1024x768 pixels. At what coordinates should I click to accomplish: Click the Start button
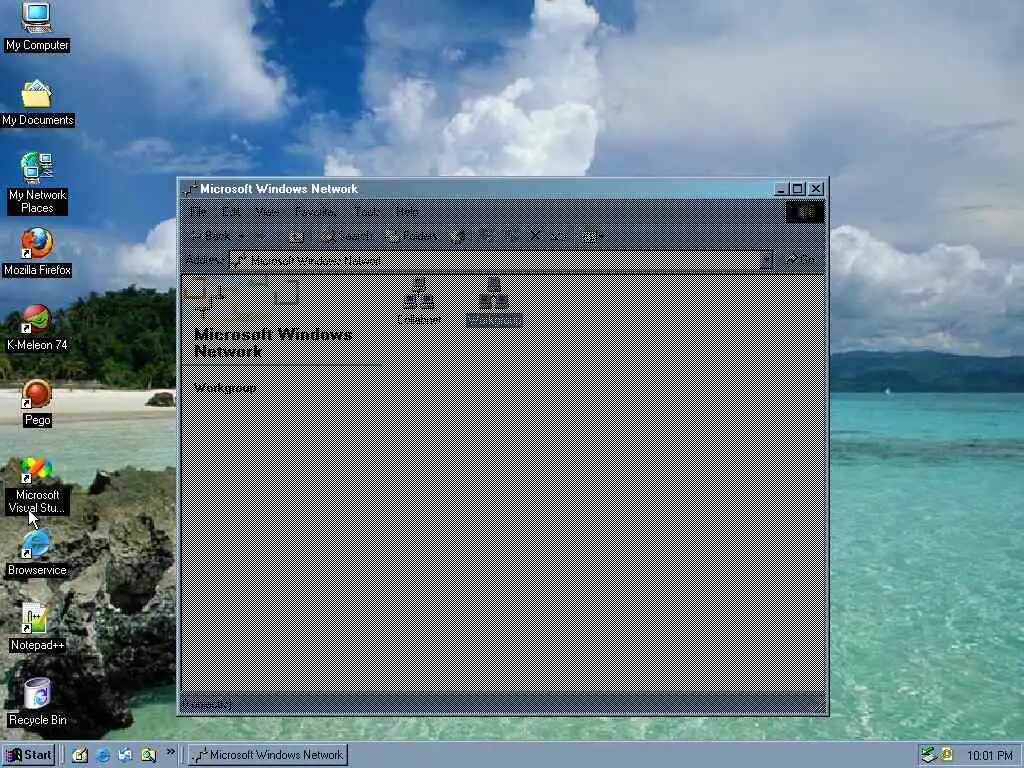click(28, 755)
